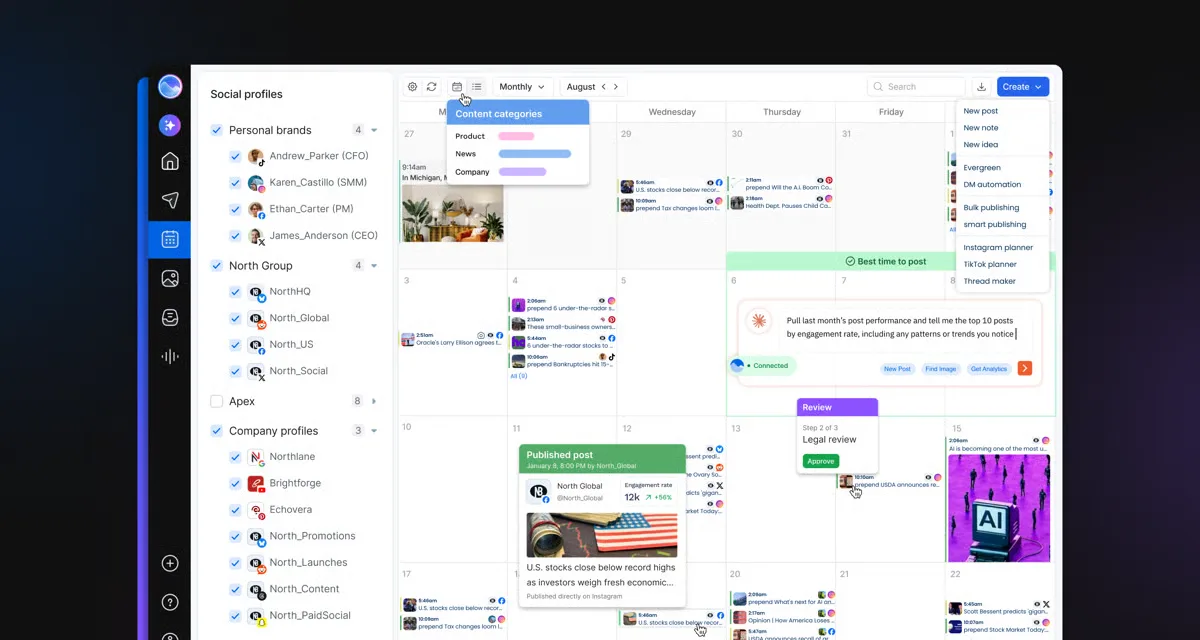Open the paper plane publishing icon
Screen dimensions: 1200x640
pos(170,200)
